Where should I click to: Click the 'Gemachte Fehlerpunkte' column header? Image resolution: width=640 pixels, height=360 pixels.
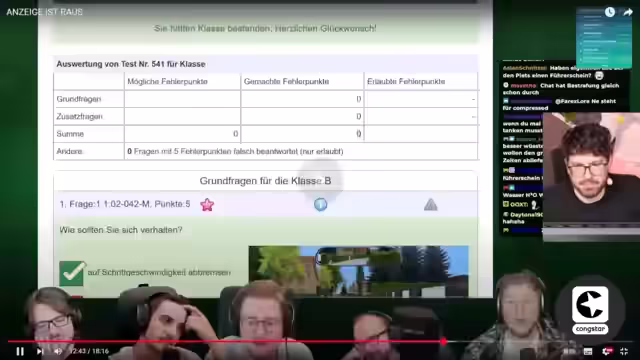286,82
